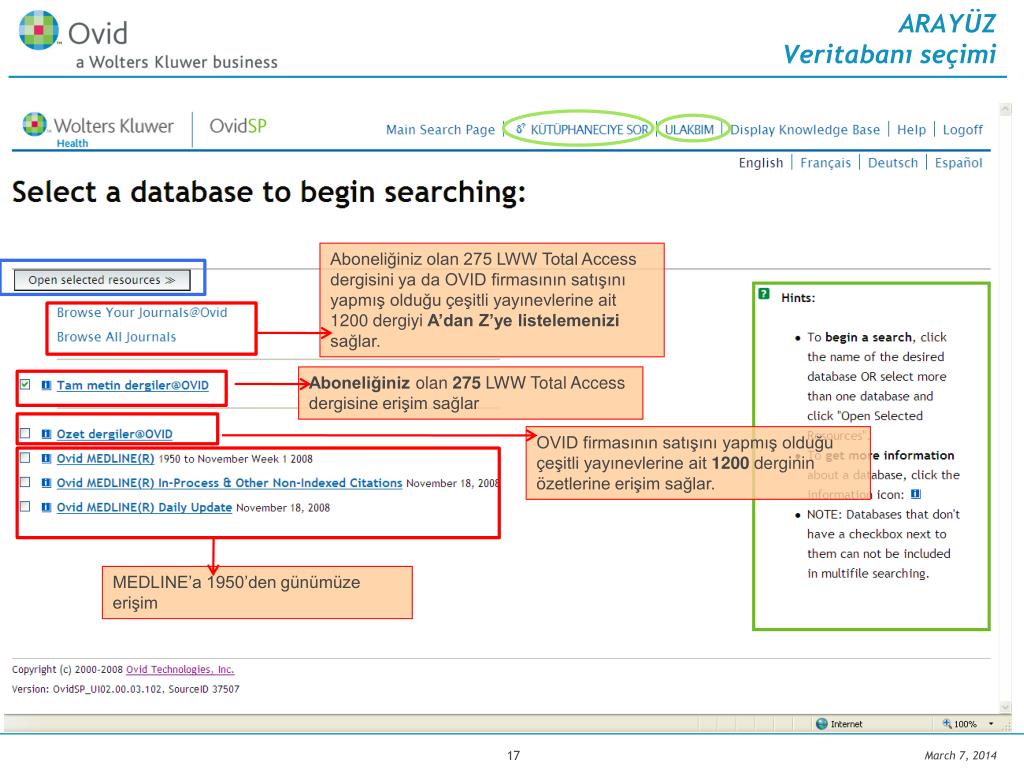
Task: Go to Main Search Page
Action: [x=440, y=129]
